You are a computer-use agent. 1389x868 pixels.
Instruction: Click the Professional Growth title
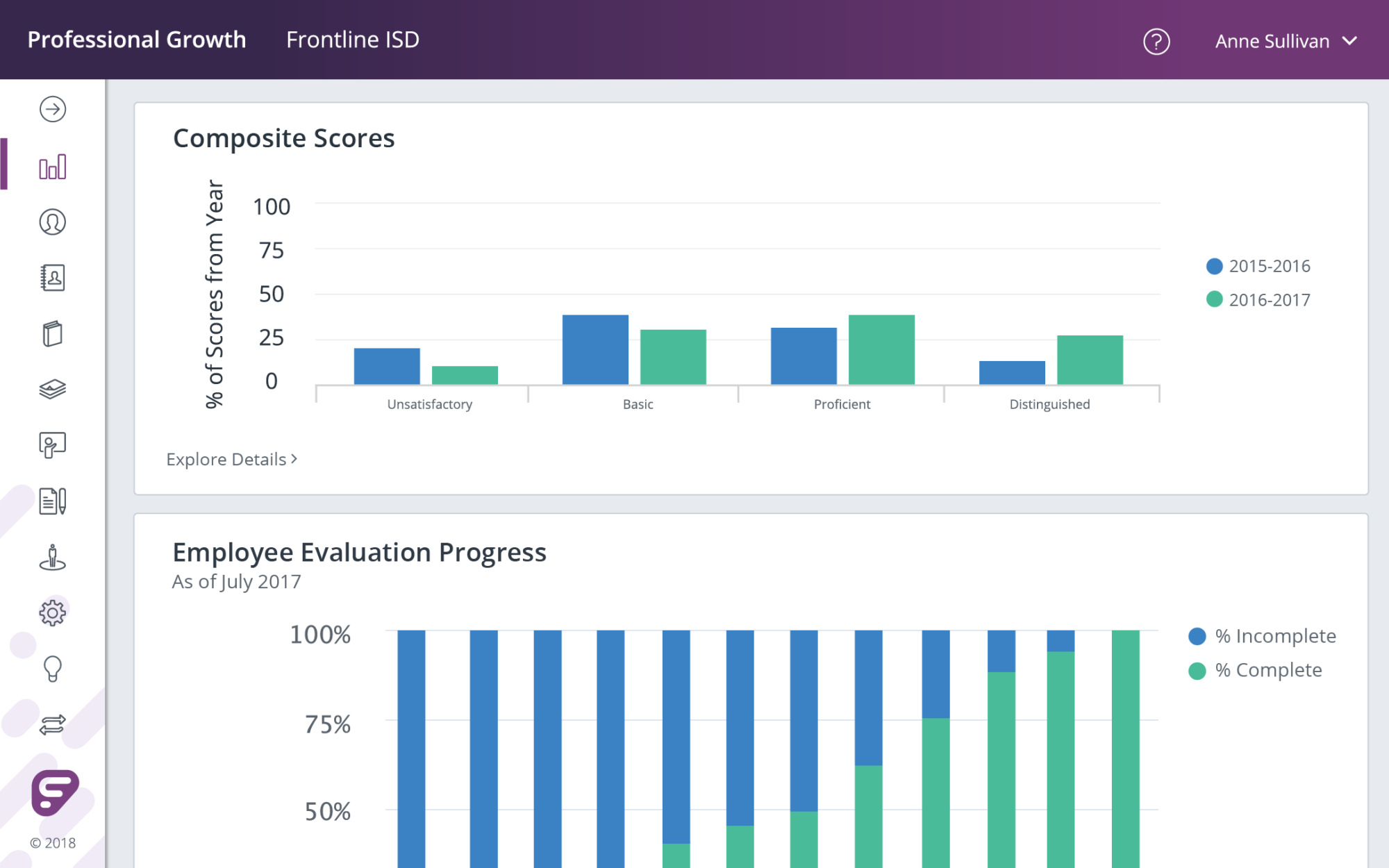[x=137, y=40]
